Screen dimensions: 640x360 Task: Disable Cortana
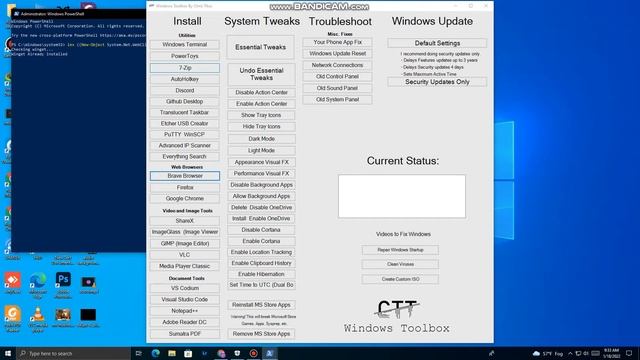261,230
